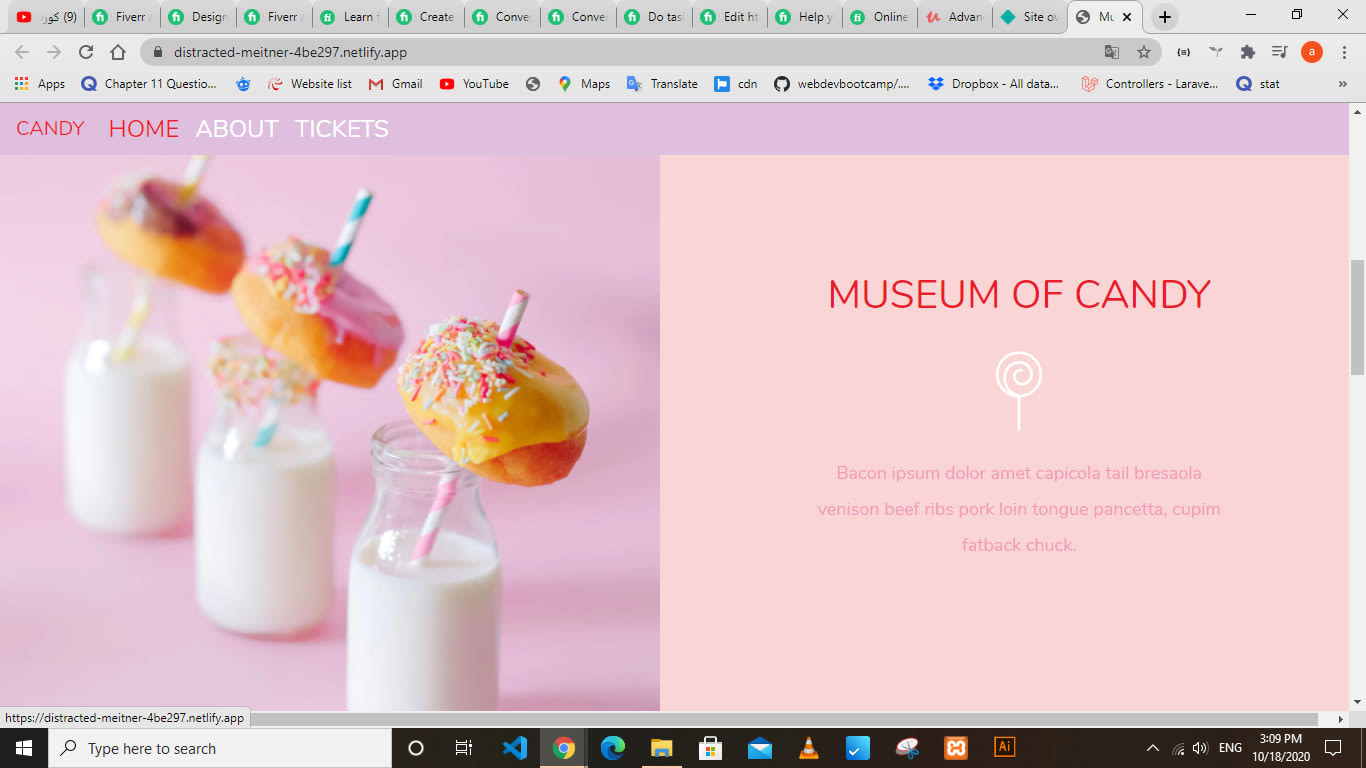This screenshot has height=768, width=1366.
Task: Expand the system tray hidden icons
Action: point(1153,748)
